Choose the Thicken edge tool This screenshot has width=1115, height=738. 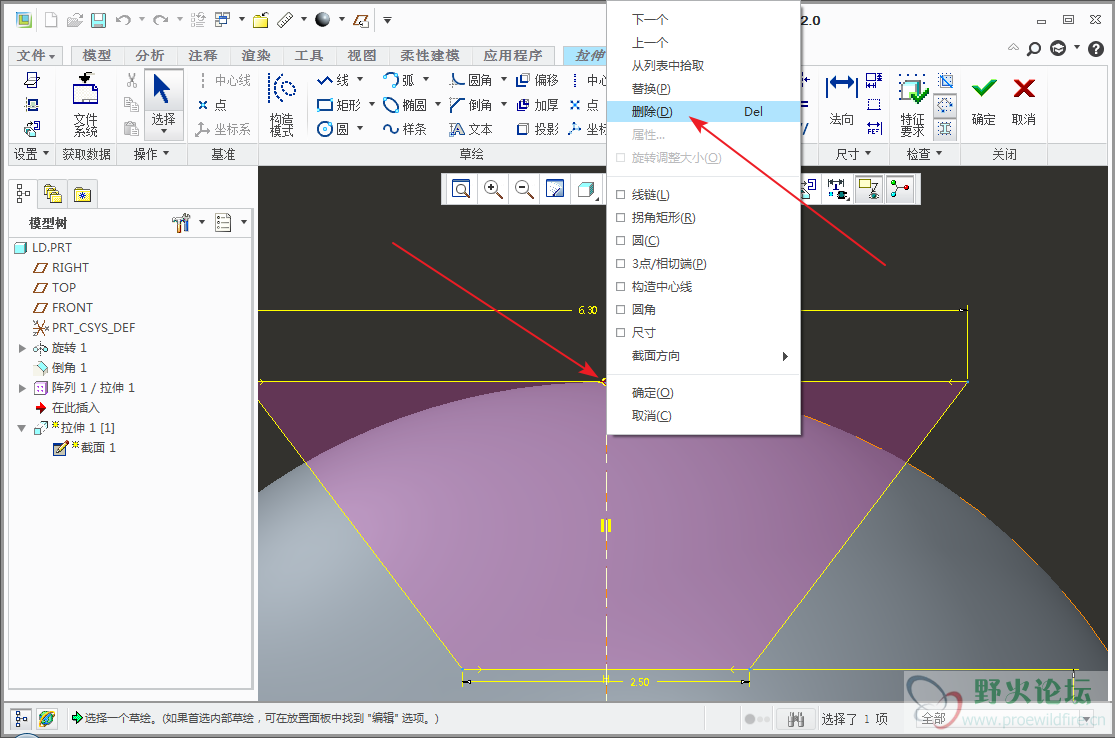click(x=538, y=105)
